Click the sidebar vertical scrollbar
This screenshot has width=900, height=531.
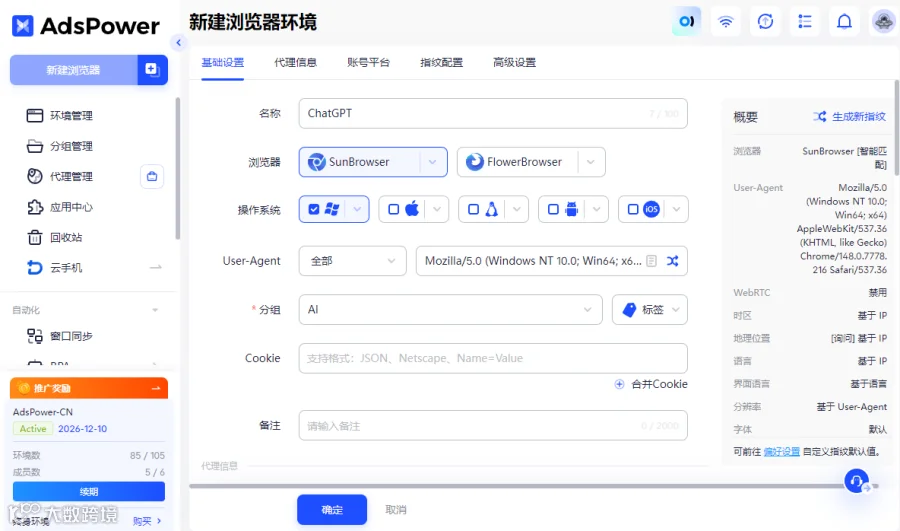click(178, 168)
